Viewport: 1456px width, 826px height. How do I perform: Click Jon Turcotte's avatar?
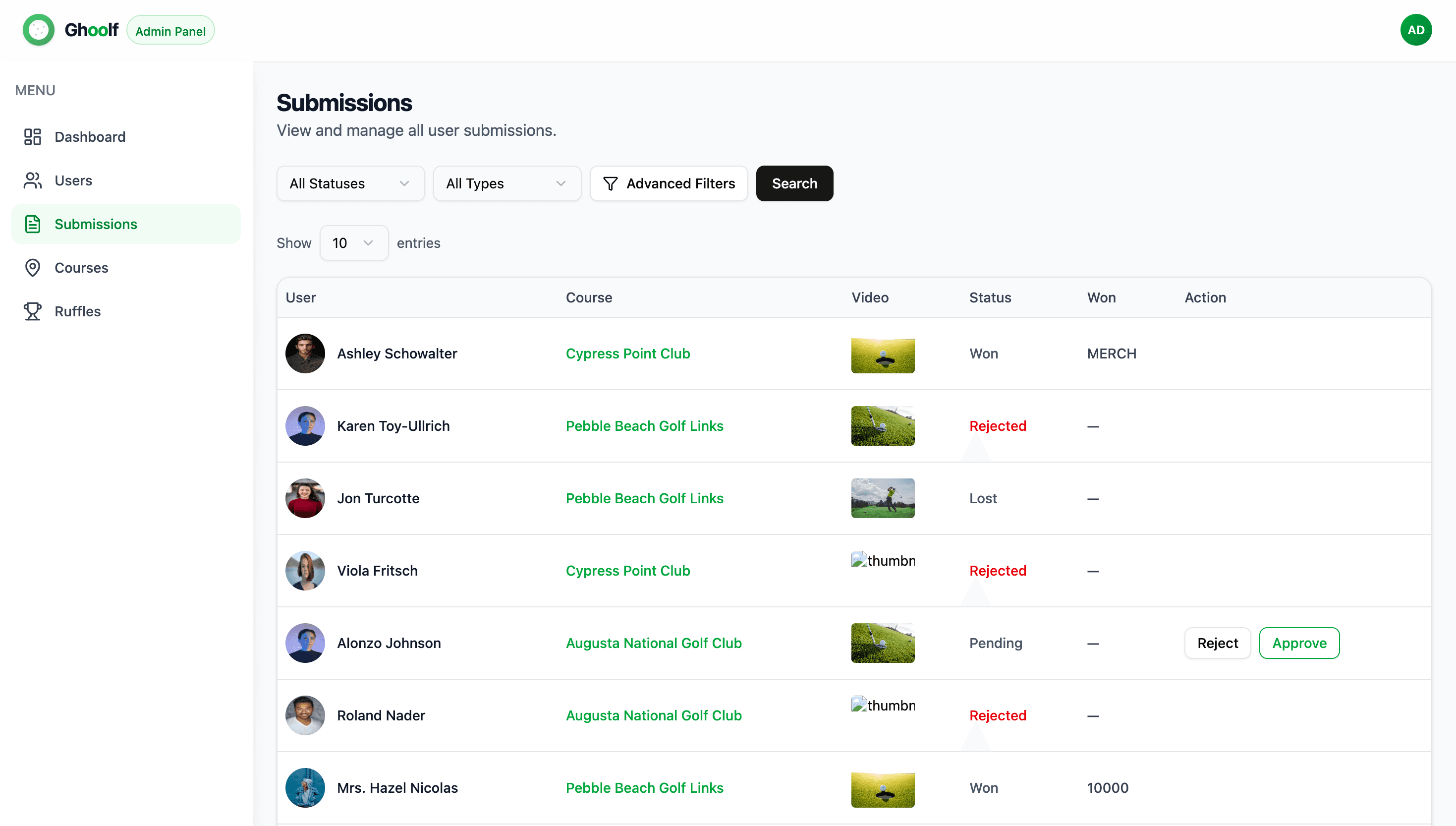pyautogui.click(x=305, y=498)
